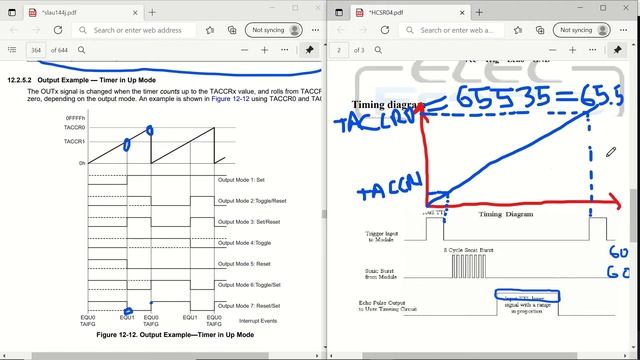The height and width of the screenshot is (360, 640).
Task: Edit page number field showing 364
Action: pyautogui.click(x=36, y=50)
